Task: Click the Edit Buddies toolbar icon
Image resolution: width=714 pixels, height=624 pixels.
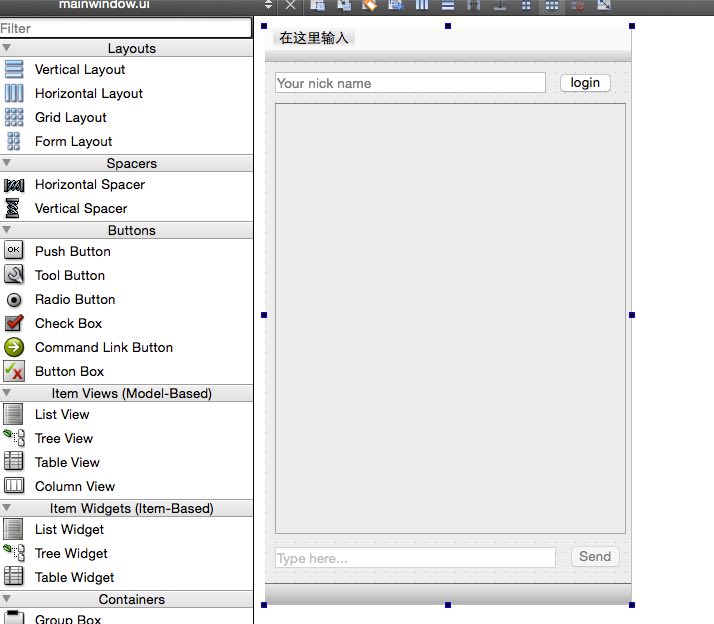Action: pyautogui.click(x=370, y=5)
